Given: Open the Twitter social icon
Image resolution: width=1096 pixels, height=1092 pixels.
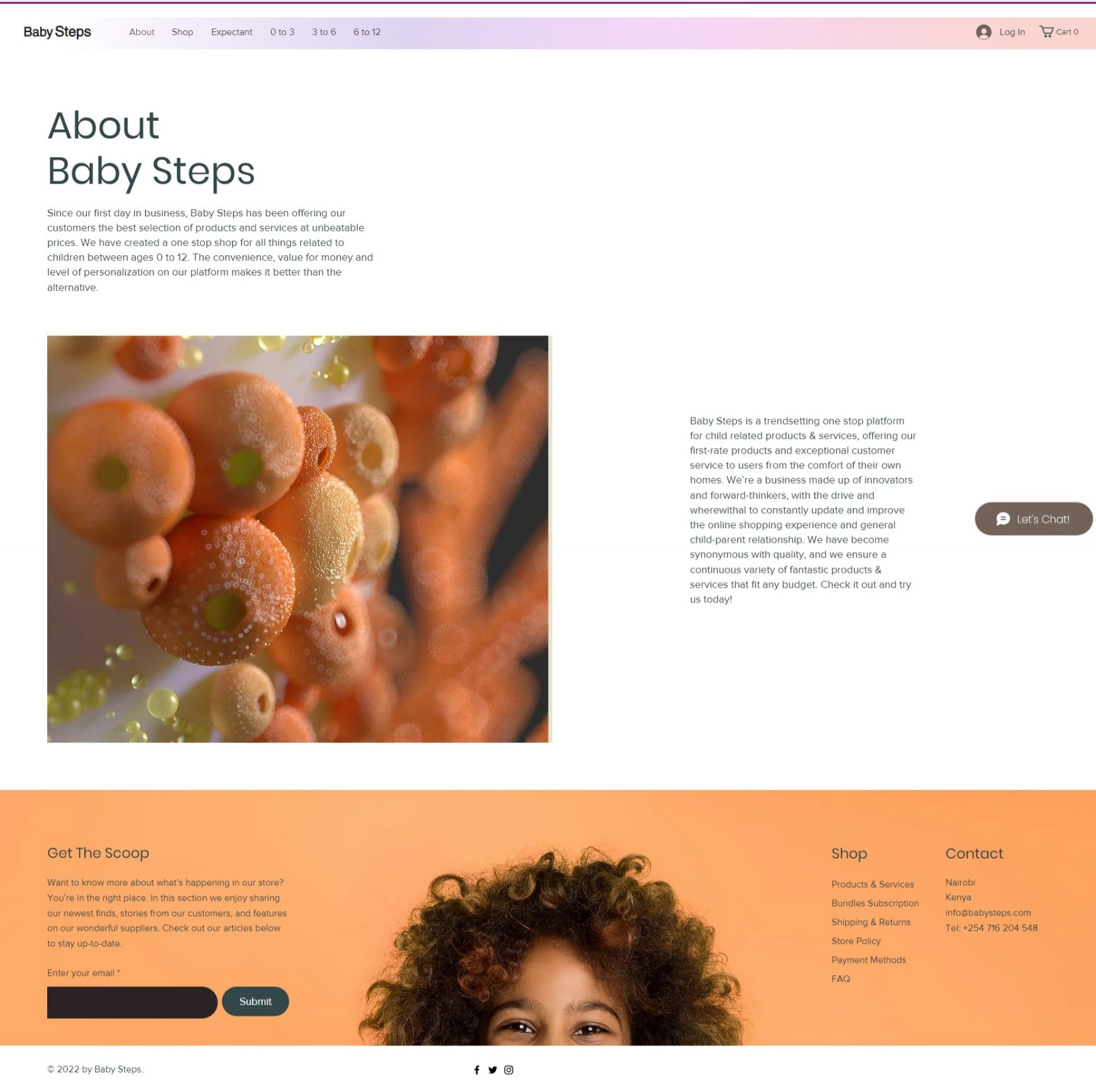Looking at the screenshot, I should [493, 1069].
